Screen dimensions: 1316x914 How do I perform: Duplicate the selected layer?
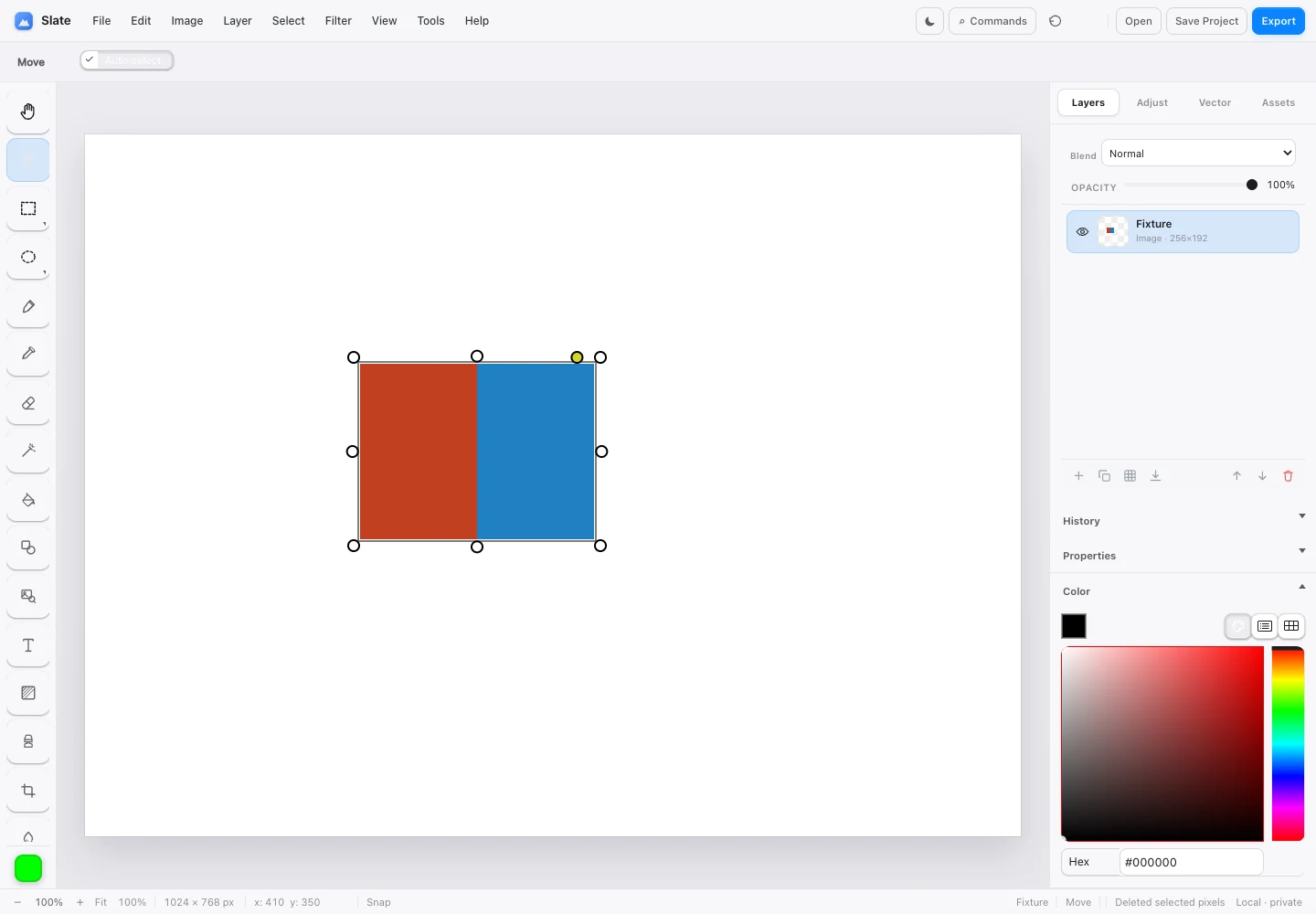[1104, 476]
